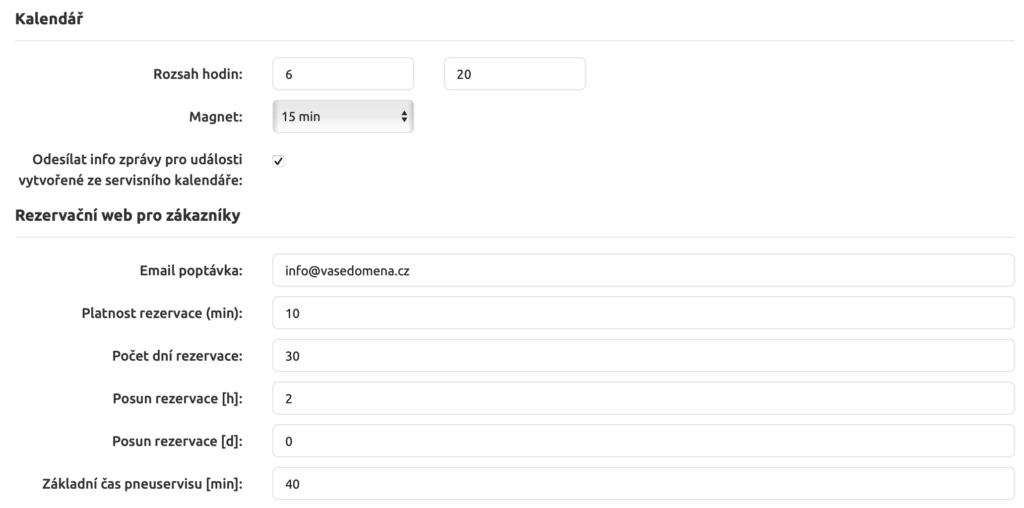Click the Posun rezervace [h] input field
This screenshot has width=1024, height=508.
[643, 399]
